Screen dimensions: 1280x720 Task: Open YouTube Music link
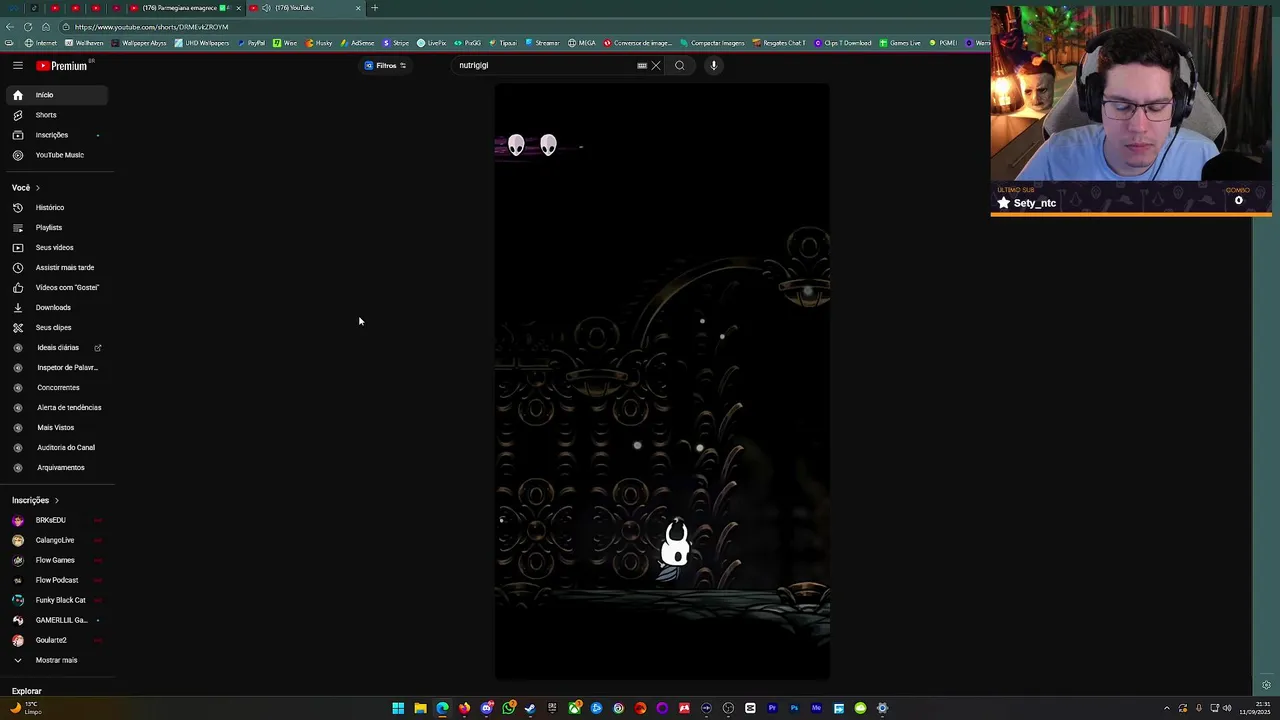(x=55, y=155)
